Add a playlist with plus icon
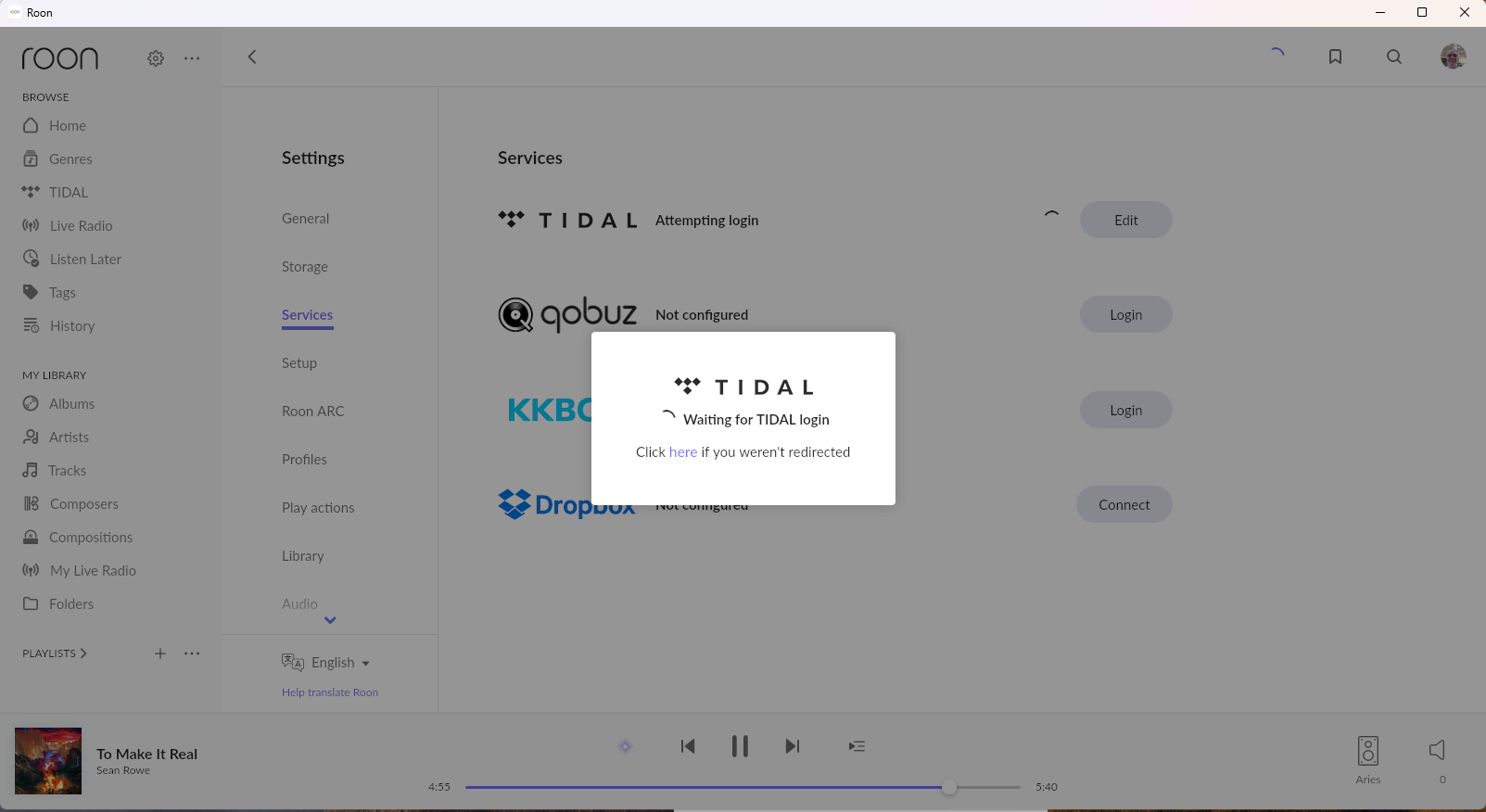The width and height of the screenshot is (1486, 812). 160,653
